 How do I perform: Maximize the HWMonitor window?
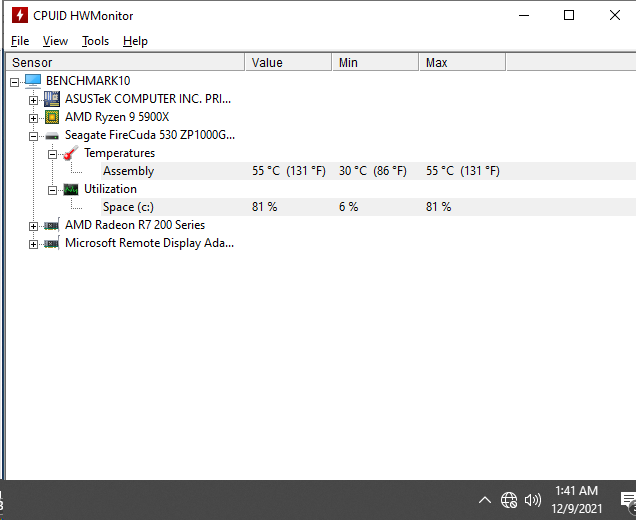(x=569, y=15)
